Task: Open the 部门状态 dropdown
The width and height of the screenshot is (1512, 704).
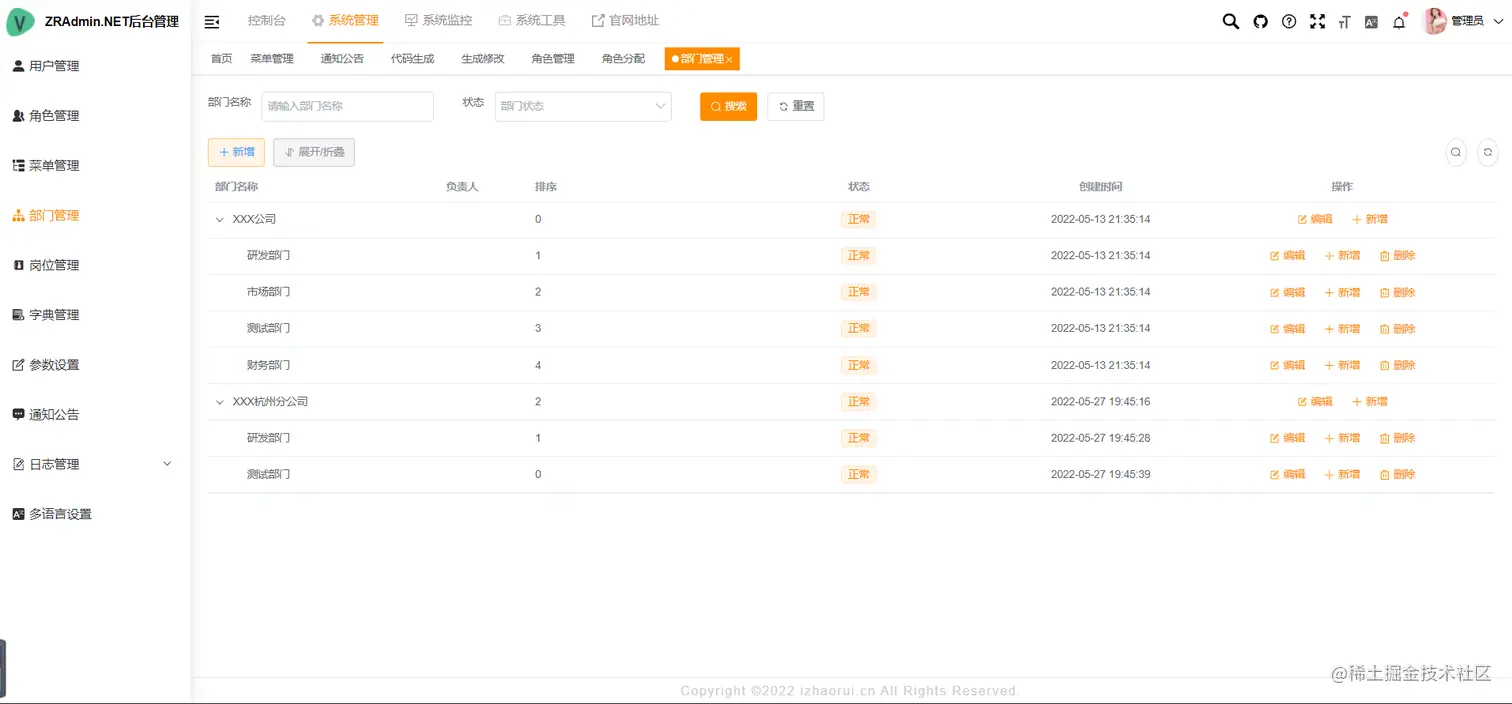Action: (x=583, y=106)
